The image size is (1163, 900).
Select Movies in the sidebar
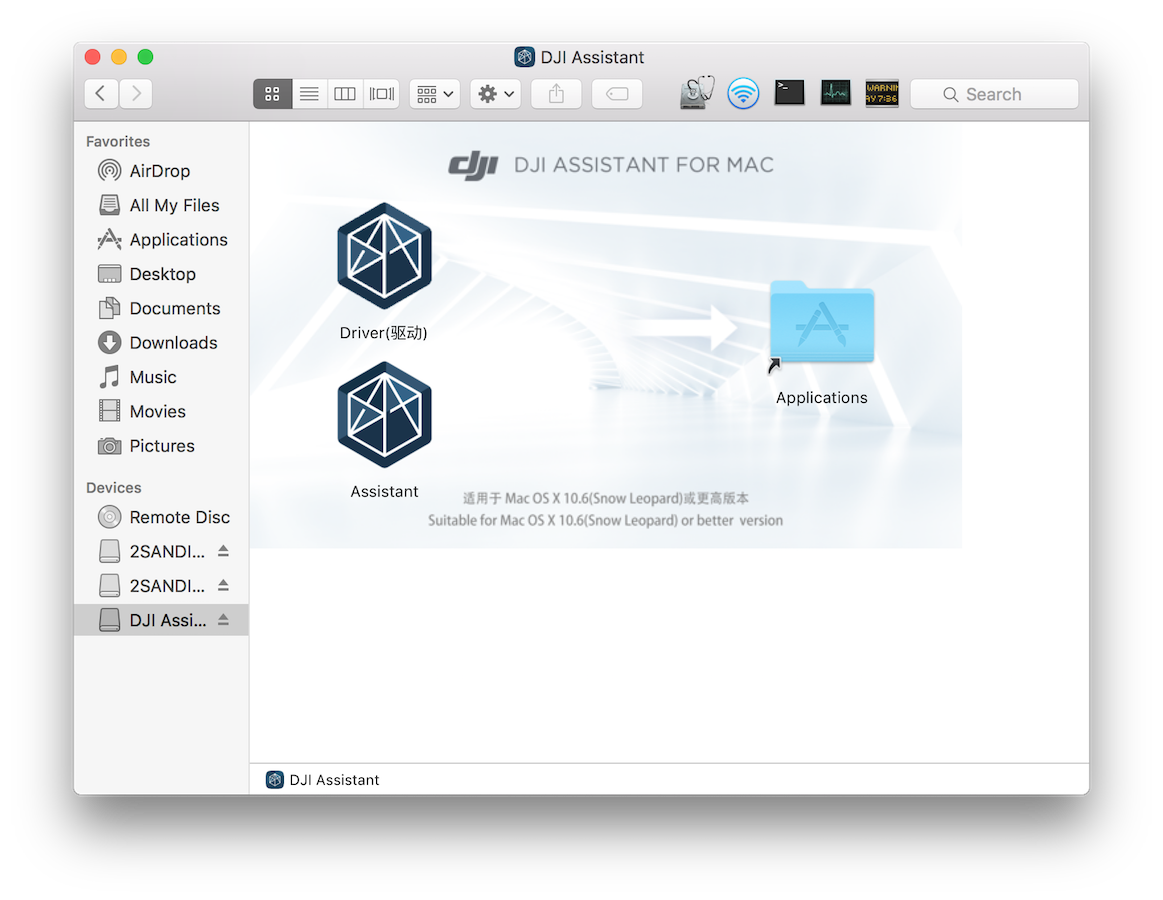click(160, 411)
